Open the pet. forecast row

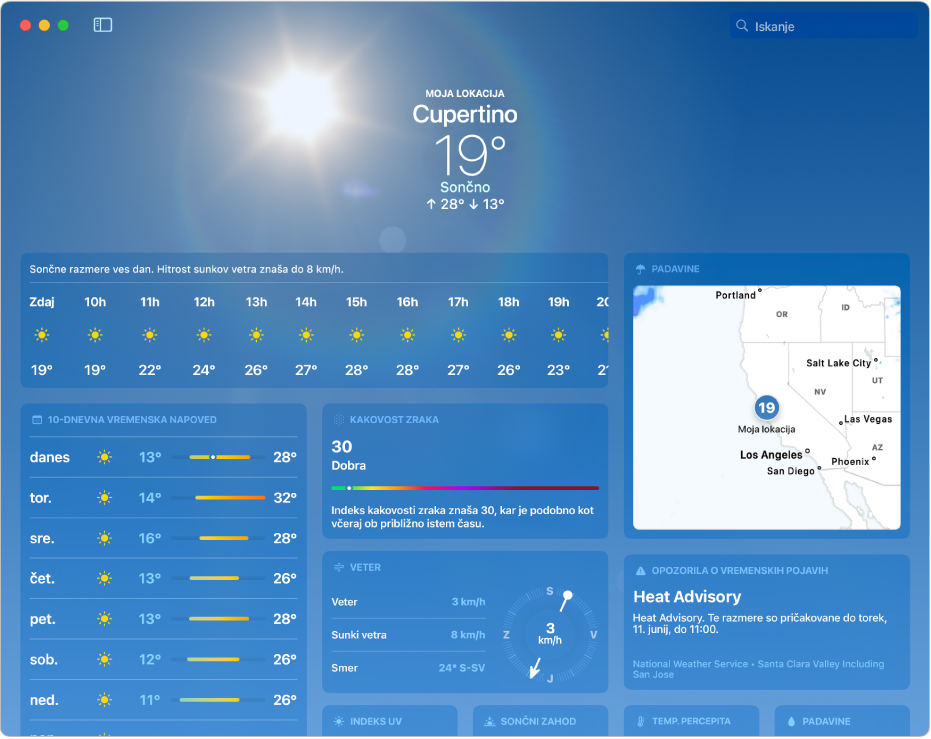(x=163, y=619)
